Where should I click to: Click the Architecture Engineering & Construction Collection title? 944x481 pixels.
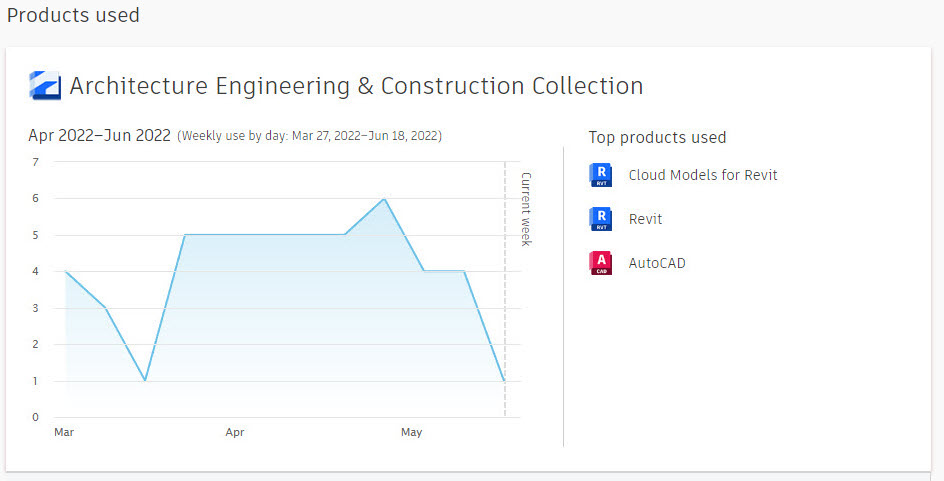356,86
